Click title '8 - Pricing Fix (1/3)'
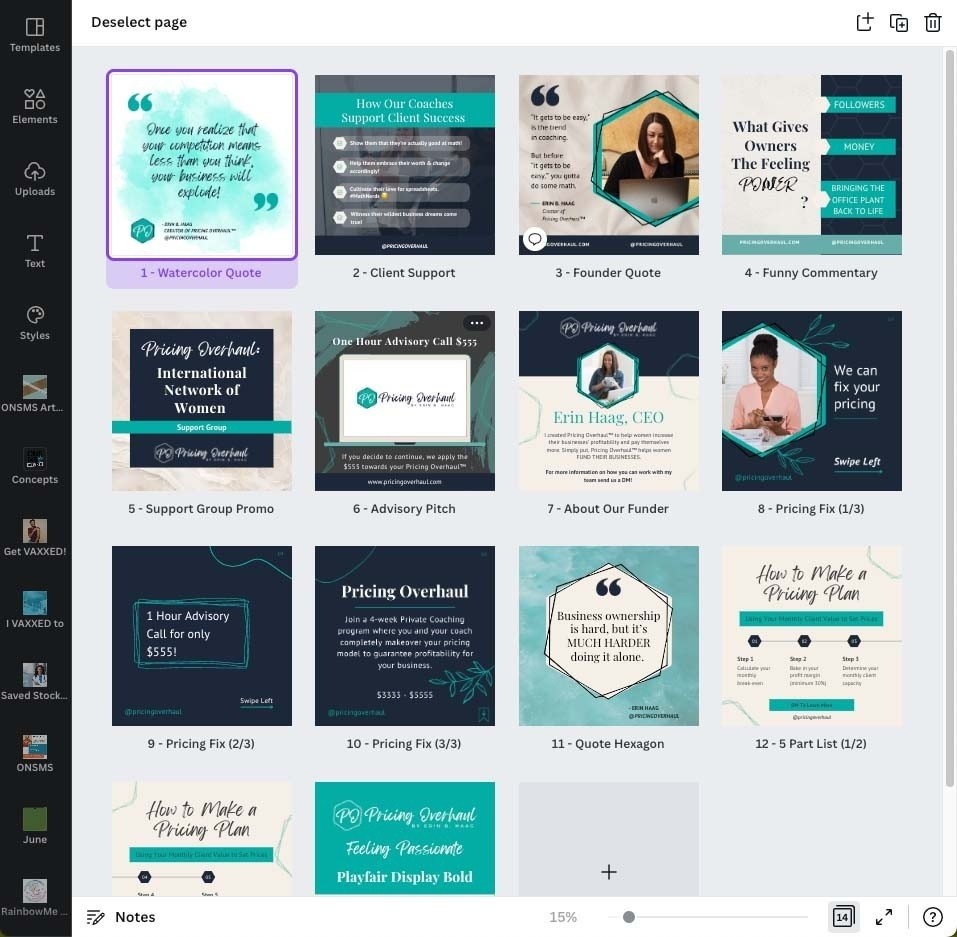The height and width of the screenshot is (937, 957). 811,508
